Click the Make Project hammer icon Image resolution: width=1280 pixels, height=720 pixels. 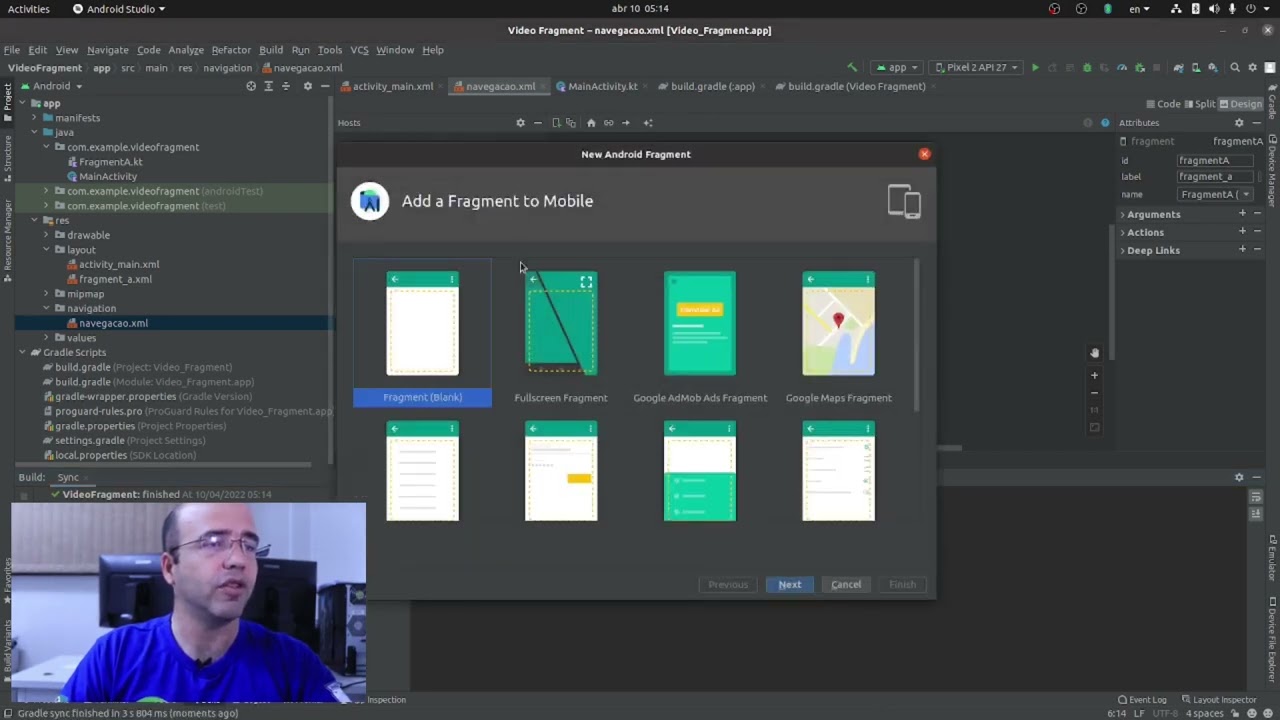(x=852, y=68)
